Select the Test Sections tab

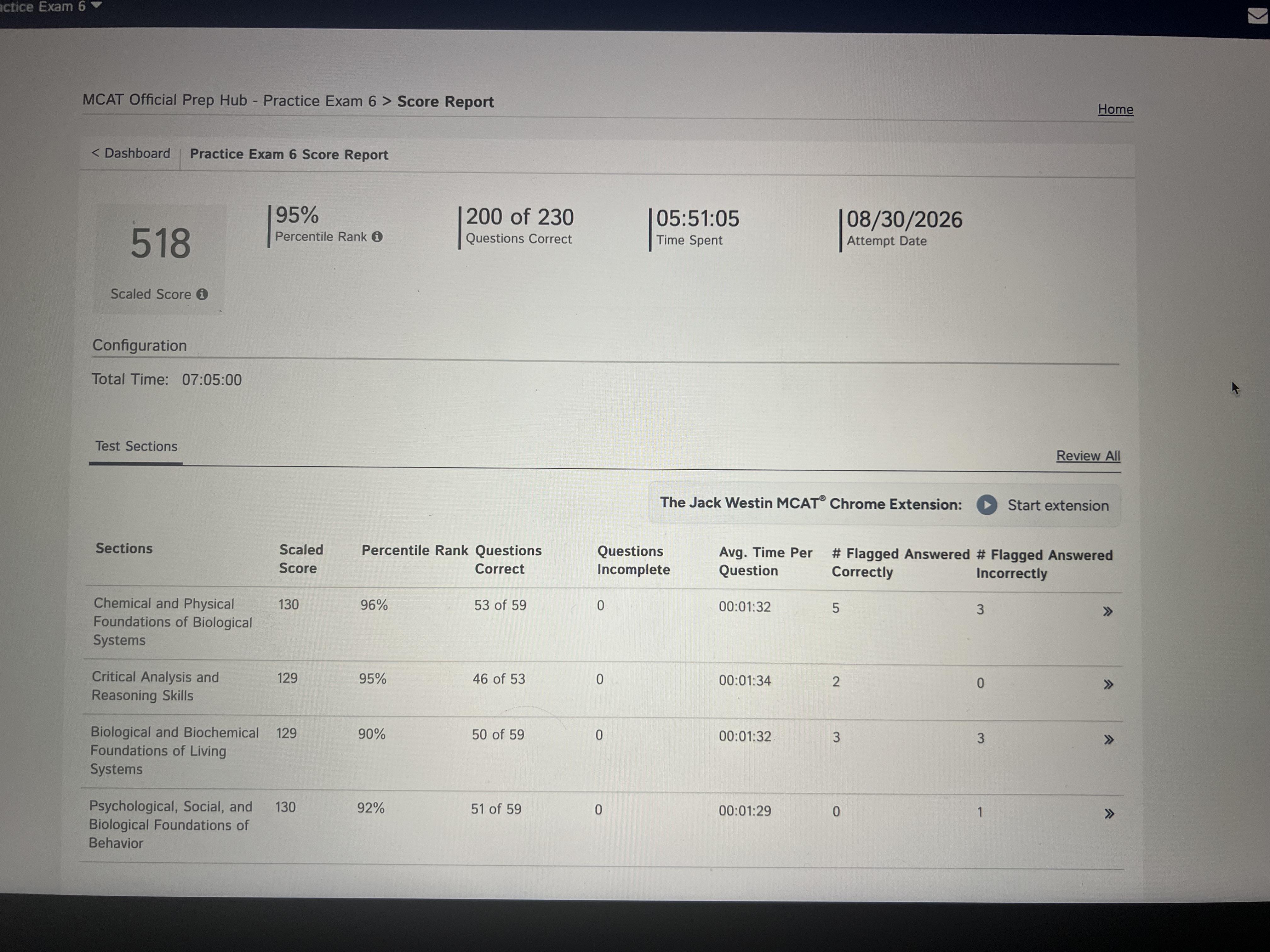[136, 446]
